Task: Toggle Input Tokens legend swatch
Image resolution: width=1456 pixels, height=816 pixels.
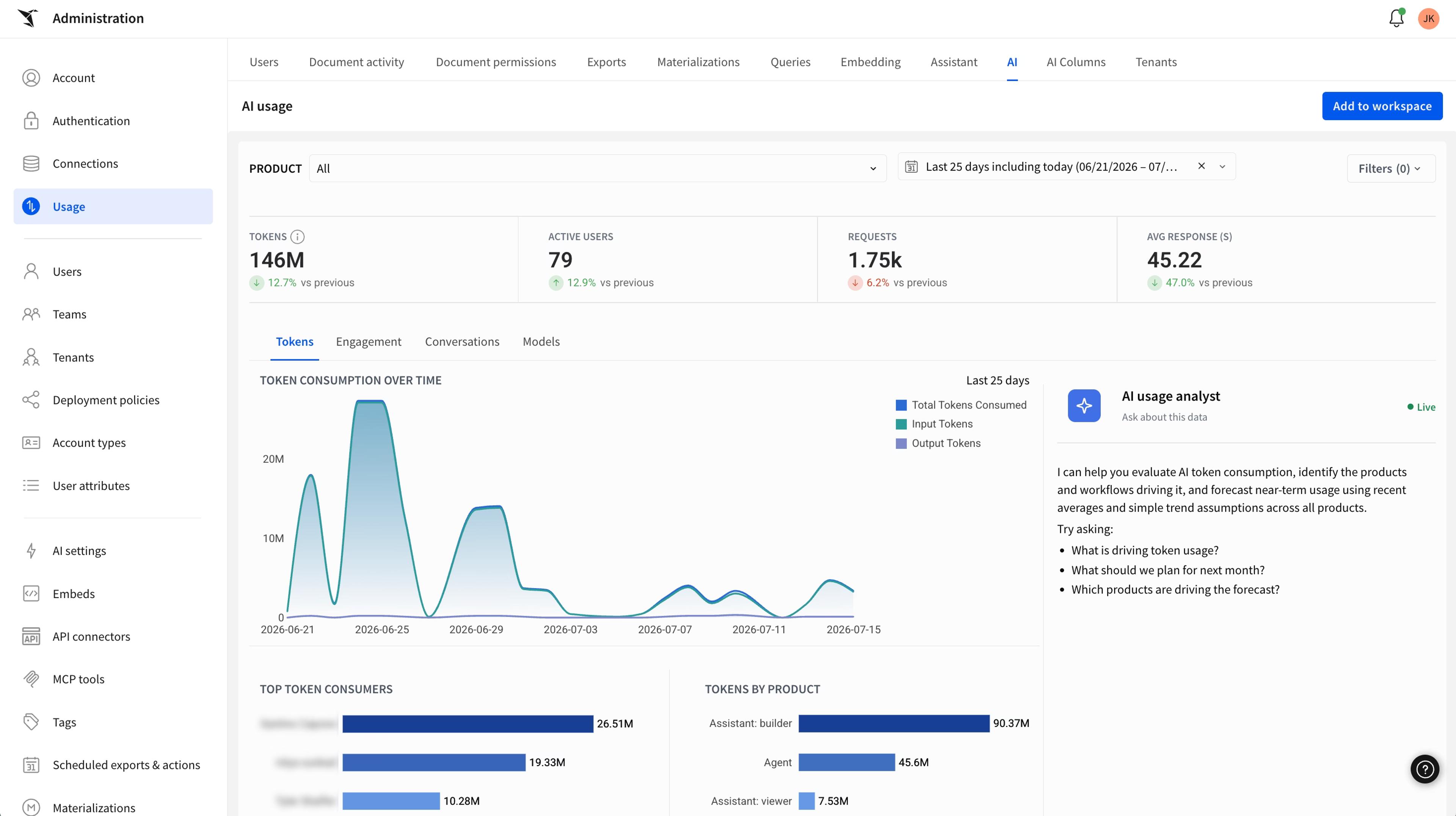Action: pos(901,424)
